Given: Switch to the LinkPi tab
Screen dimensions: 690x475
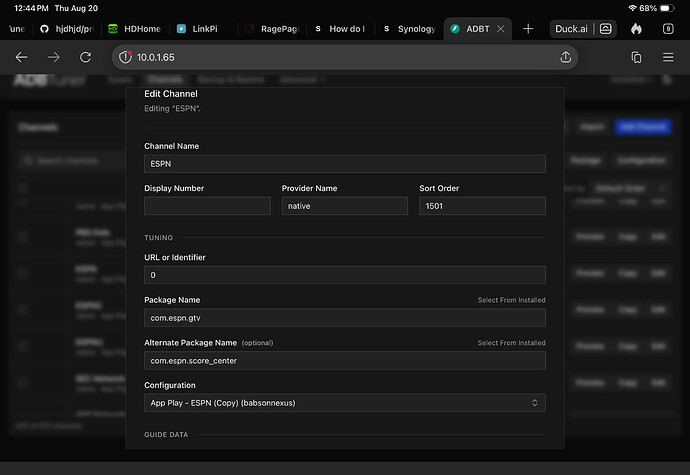Looking at the screenshot, I should pos(203,29).
